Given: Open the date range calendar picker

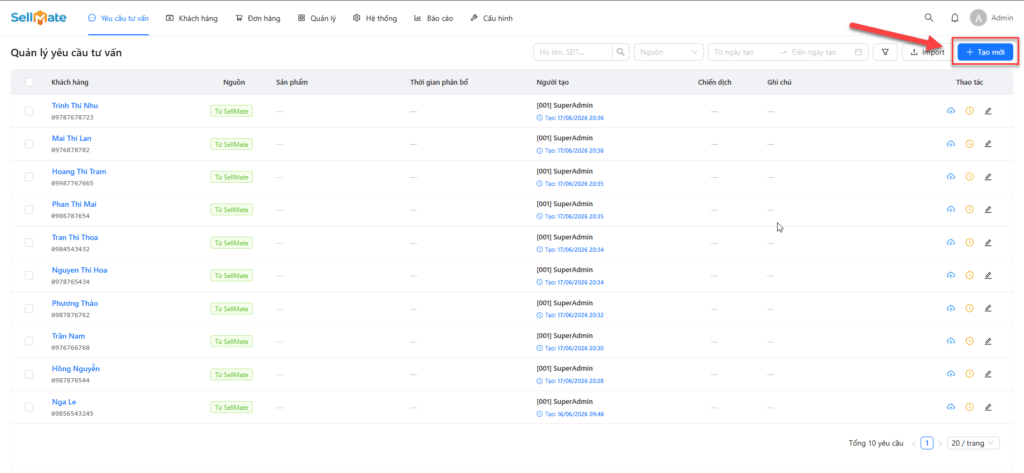Looking at the screenshot, I should pos(859,52).
